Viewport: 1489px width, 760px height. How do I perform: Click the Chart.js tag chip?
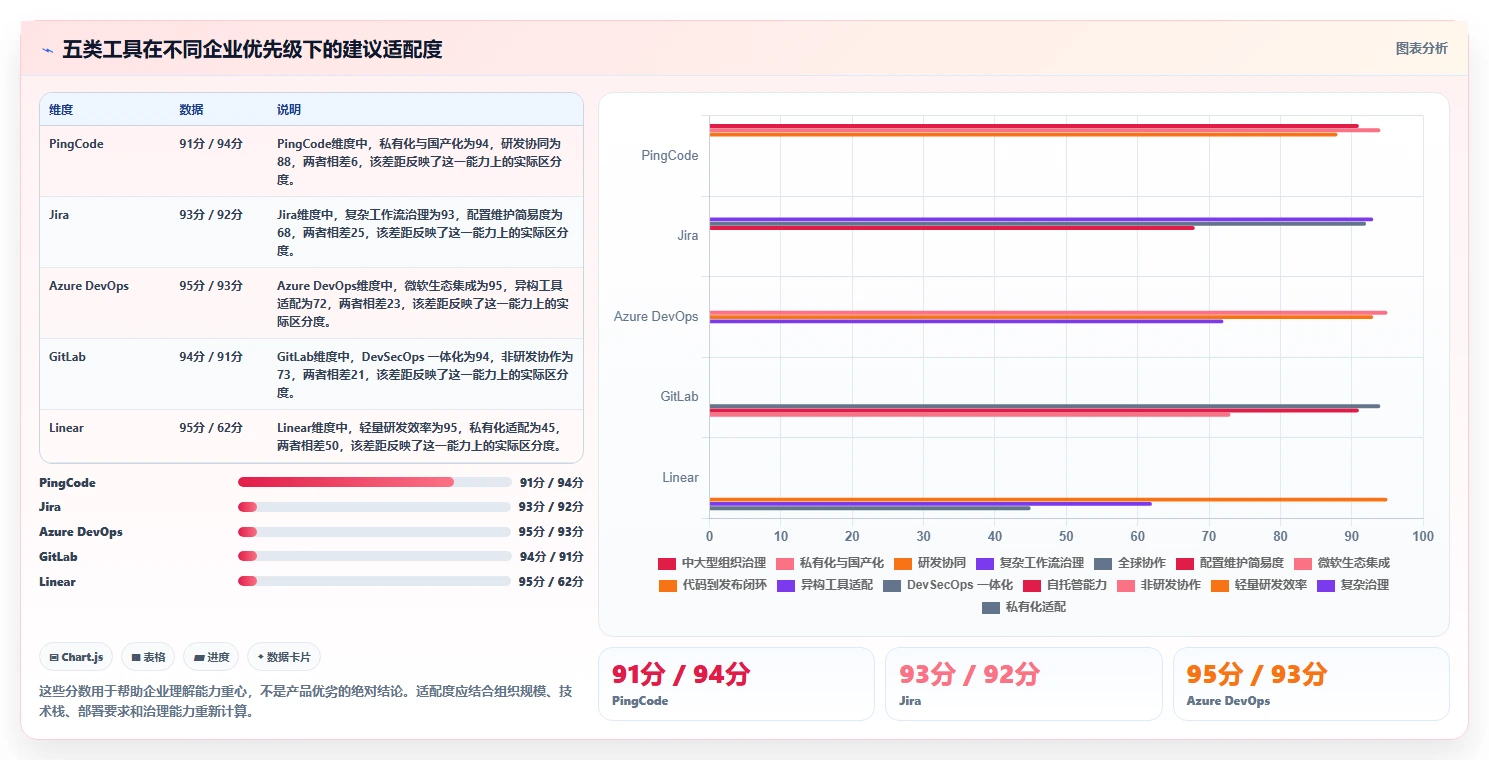pyautogui.click(x=76, y=657)
